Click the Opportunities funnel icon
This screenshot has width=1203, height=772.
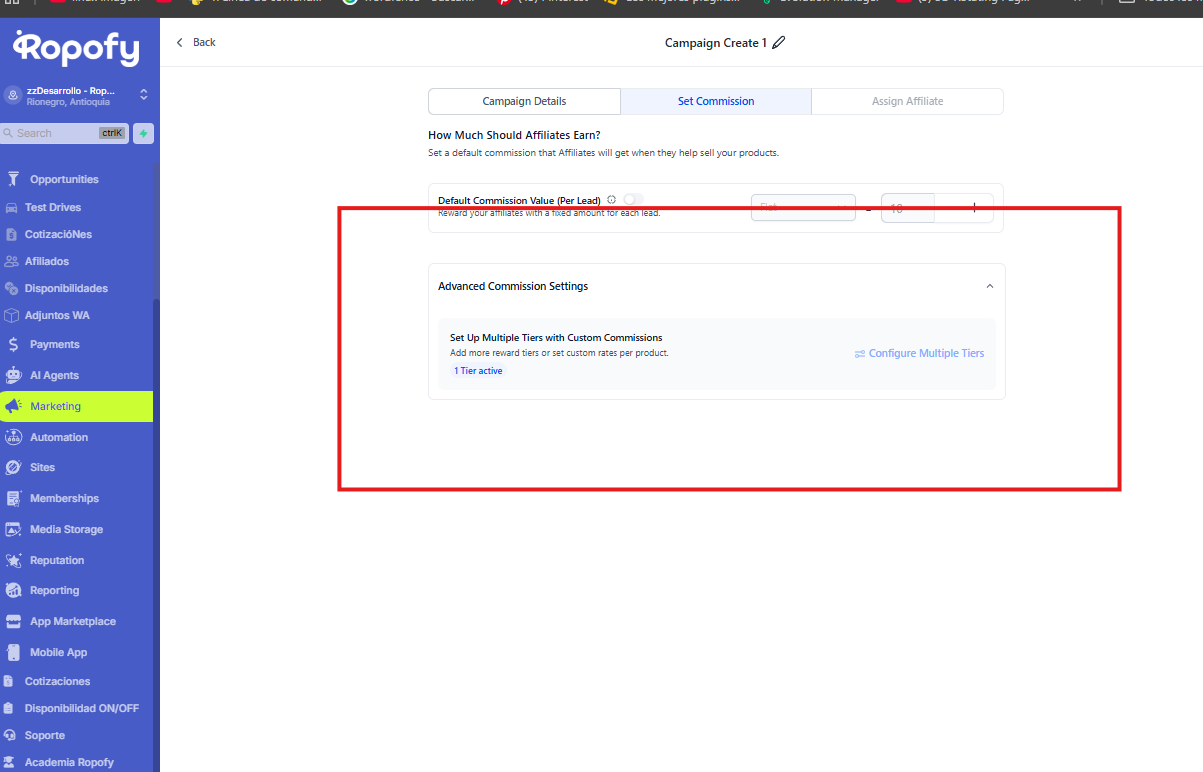pyautogui.click(x=13, y=179)
